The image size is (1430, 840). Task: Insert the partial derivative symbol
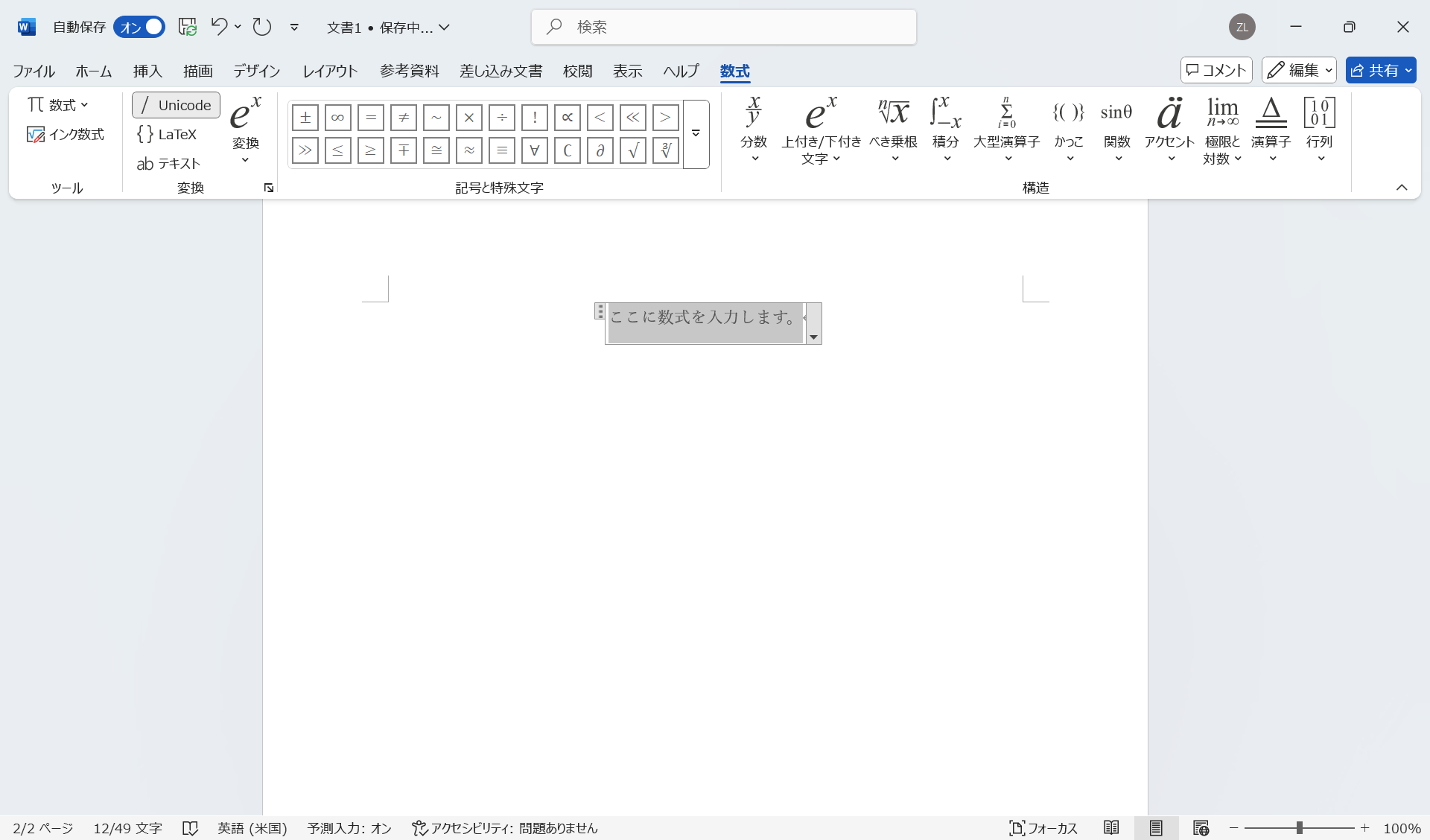(600, 150)
